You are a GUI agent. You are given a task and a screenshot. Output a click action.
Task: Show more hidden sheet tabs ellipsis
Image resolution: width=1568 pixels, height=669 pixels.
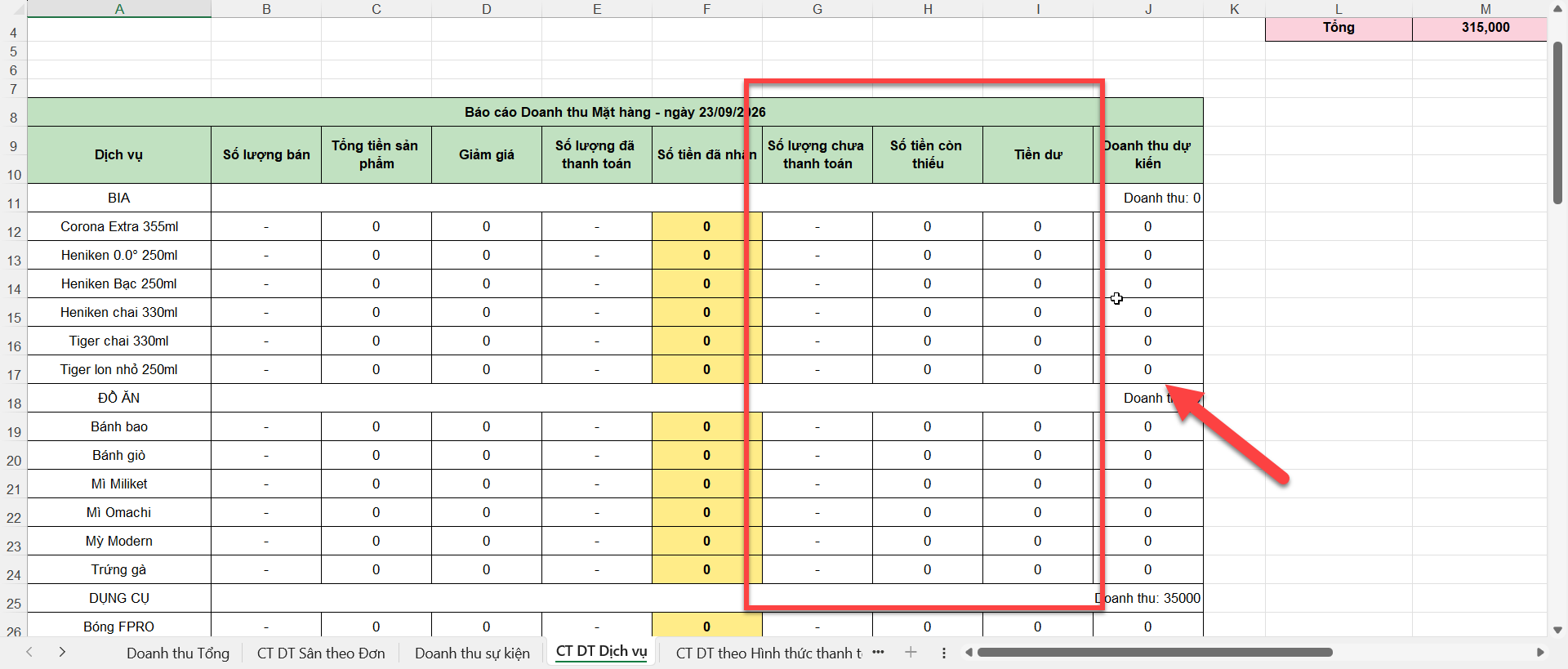(x=879, y=652)
